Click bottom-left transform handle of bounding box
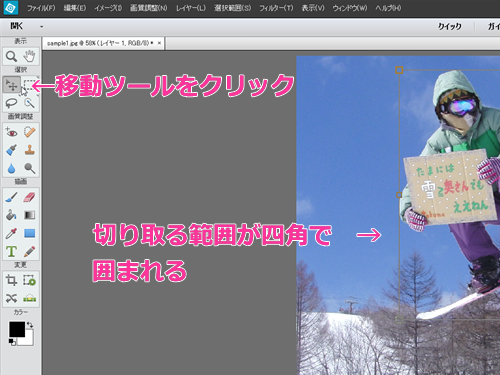Image resolution: width=500 pixels, height=375 pixels. (399, 320)
